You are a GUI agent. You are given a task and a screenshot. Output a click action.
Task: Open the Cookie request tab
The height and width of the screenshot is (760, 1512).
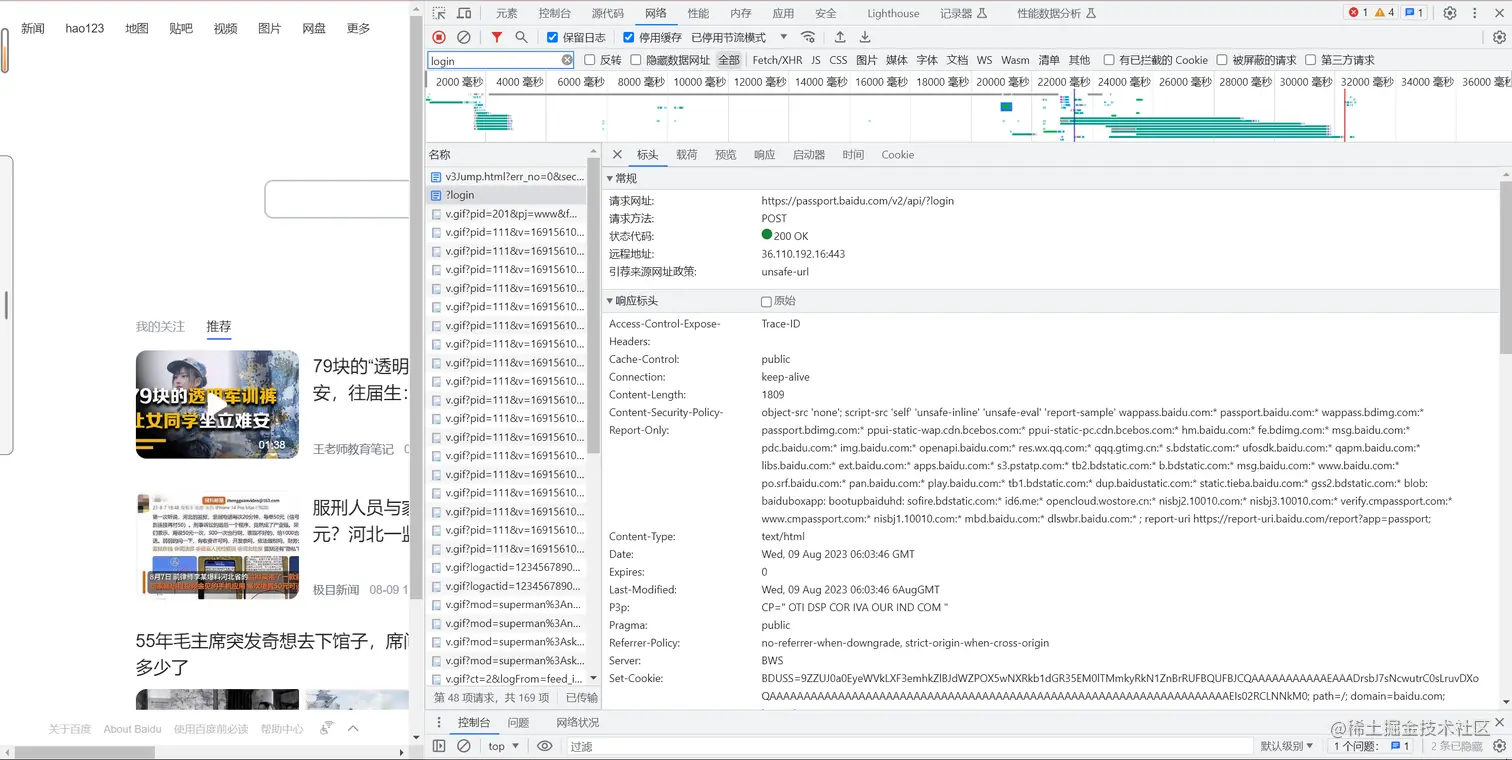[897, 155]
